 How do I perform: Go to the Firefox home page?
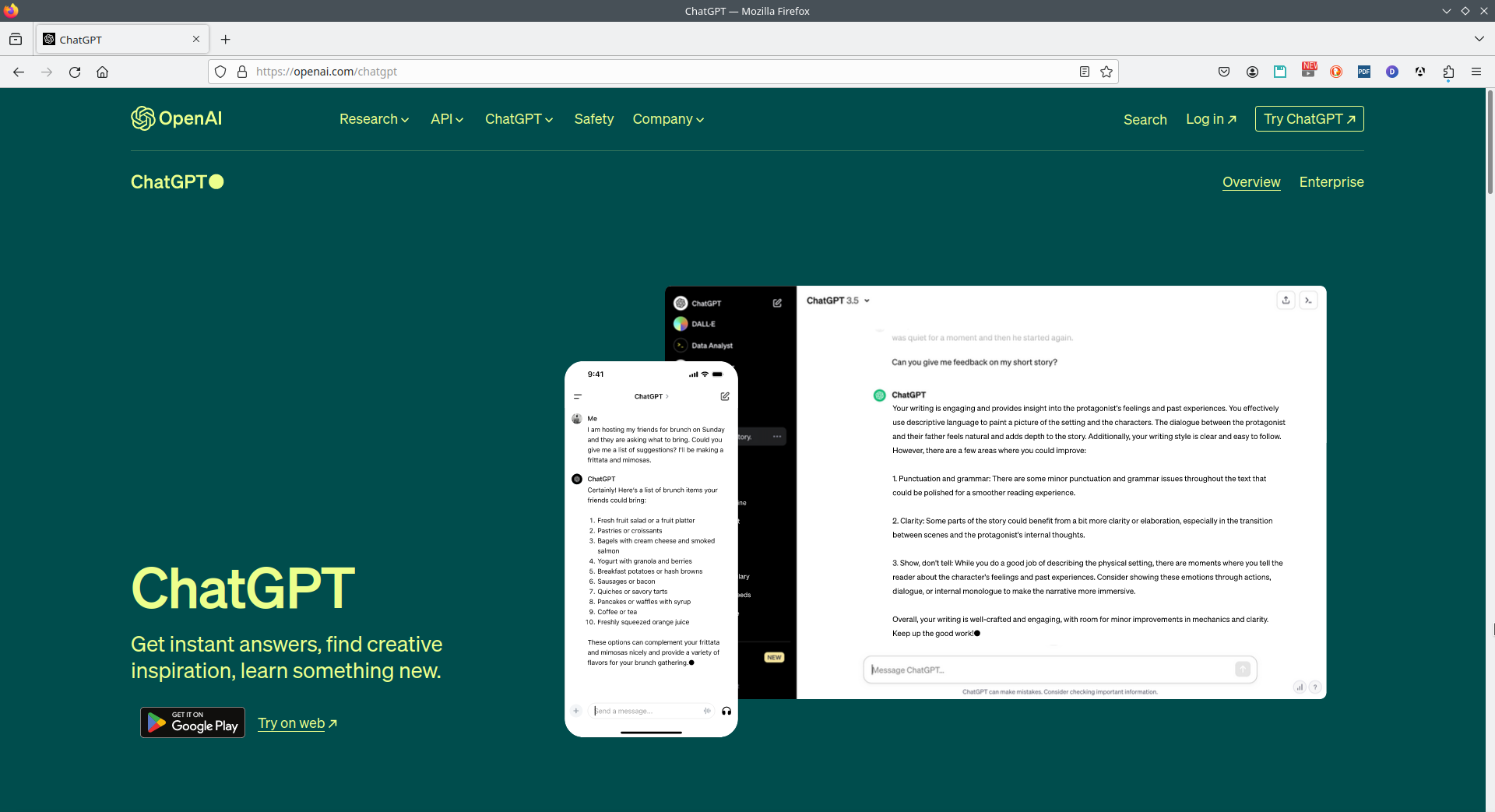(x=102, y=72)
